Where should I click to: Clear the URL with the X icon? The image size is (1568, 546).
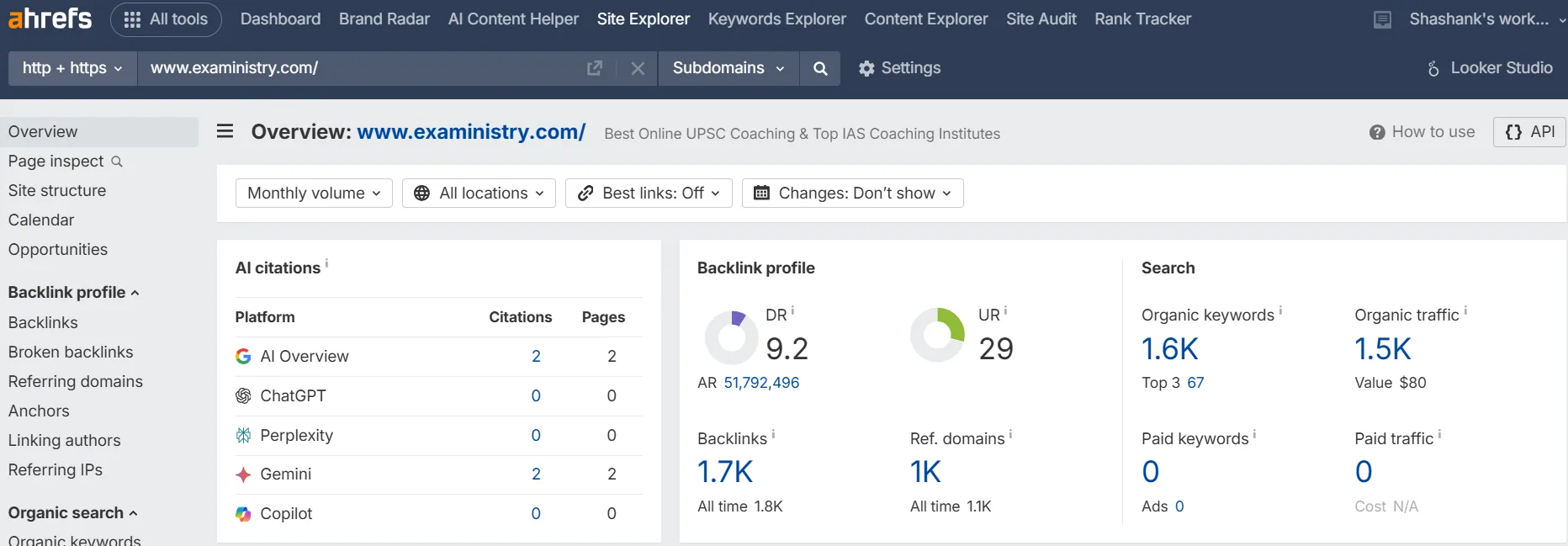coord(638,68)
